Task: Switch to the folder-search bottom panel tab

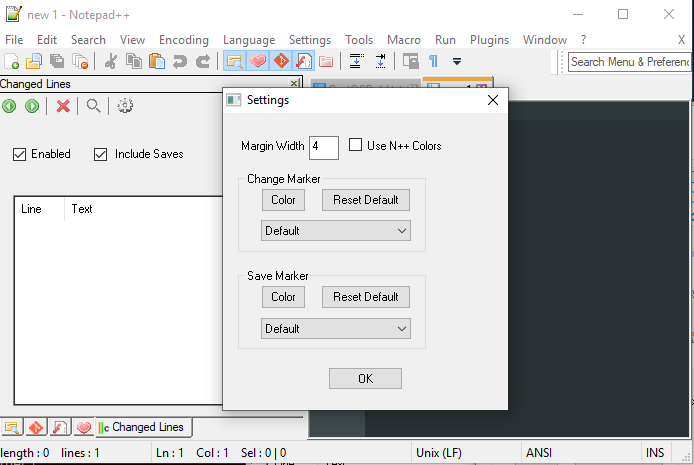Action: pos(12,427)
